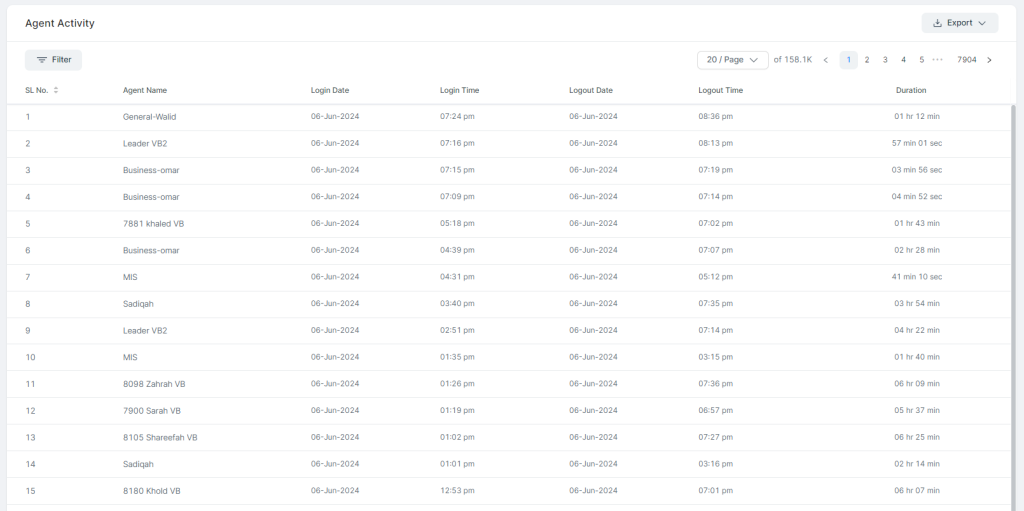Go to previous page arrow
The width and height of the screenshot is (1024, 511).
[x=825, y=60]
